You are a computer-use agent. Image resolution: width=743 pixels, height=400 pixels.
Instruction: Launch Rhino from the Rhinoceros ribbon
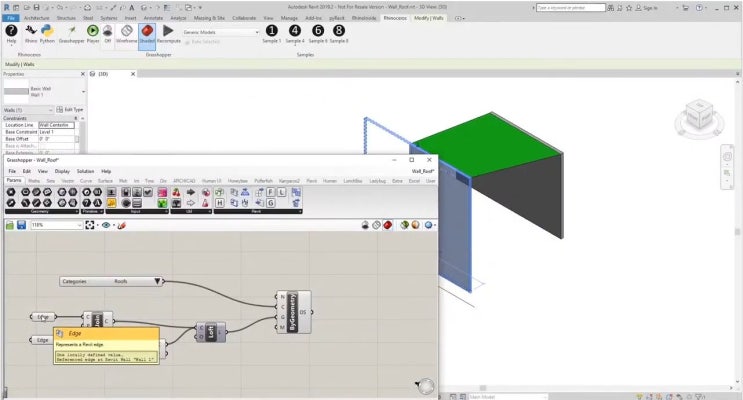coord(31,34)
